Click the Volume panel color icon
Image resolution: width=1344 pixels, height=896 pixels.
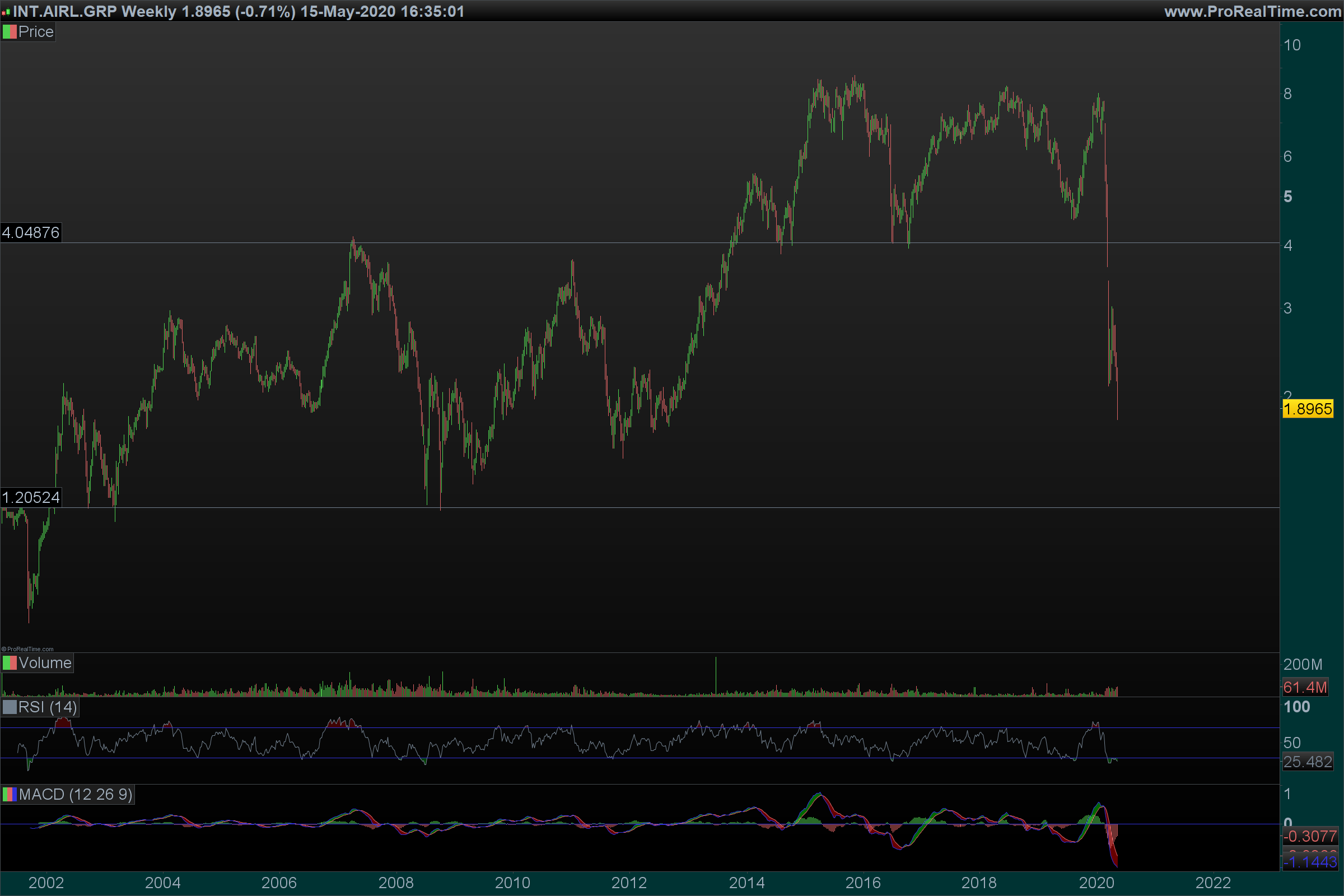pos(10,663)
